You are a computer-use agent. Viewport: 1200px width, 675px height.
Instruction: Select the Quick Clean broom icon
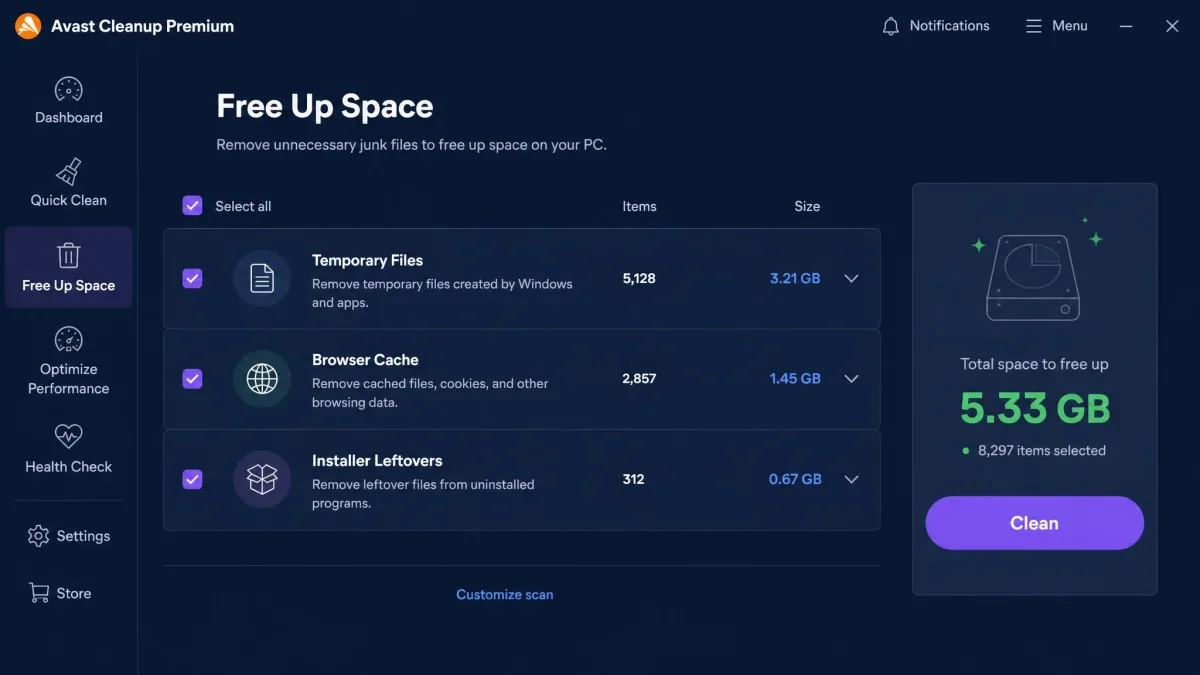[68, 172]
